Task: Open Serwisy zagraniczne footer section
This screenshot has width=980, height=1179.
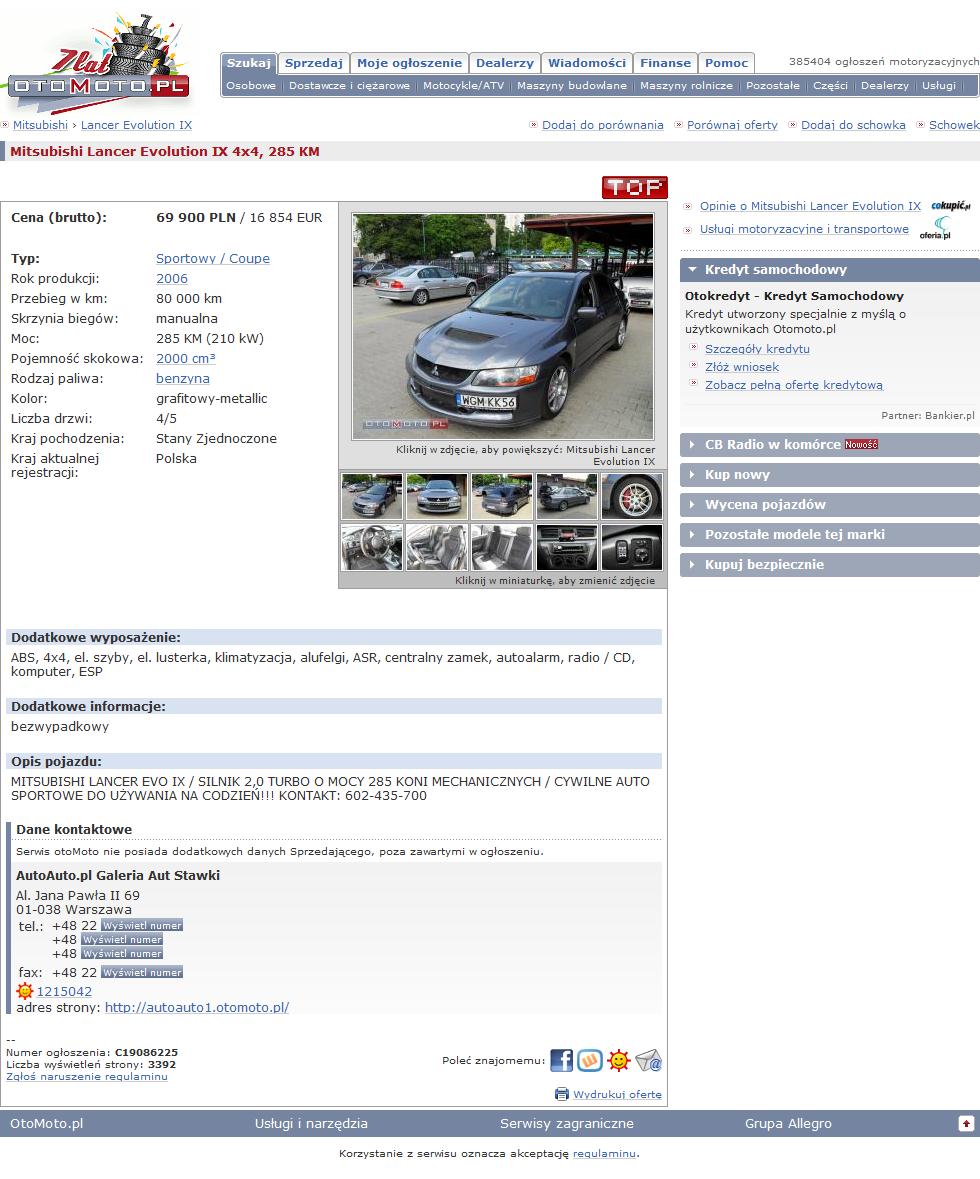Action: (567, 1123)
